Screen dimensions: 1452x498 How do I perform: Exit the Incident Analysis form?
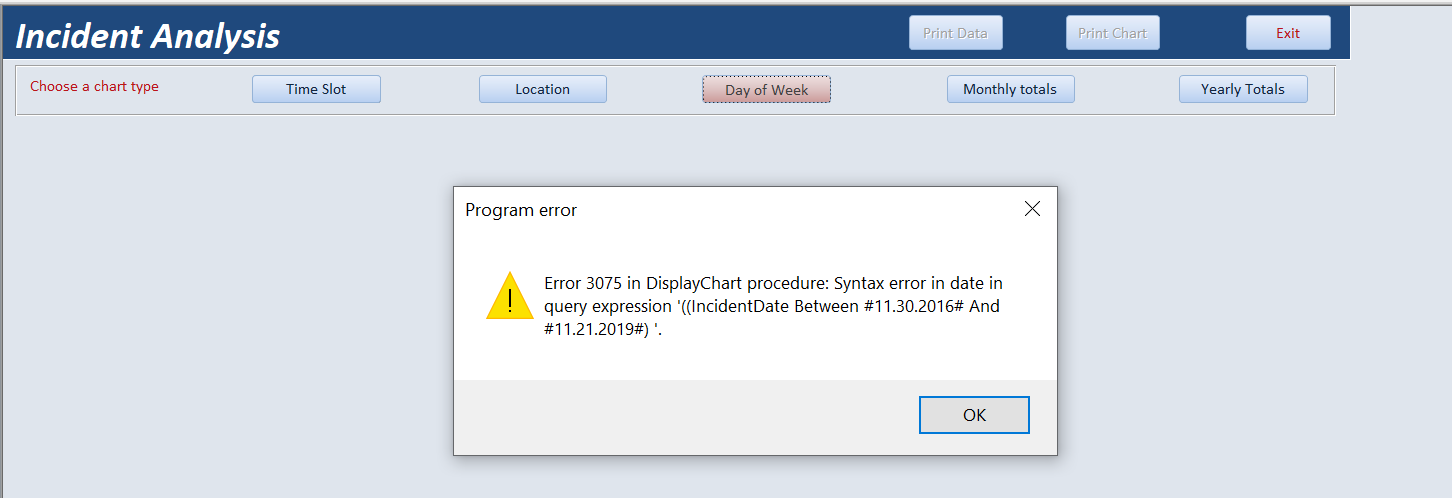click(1288, 33)
